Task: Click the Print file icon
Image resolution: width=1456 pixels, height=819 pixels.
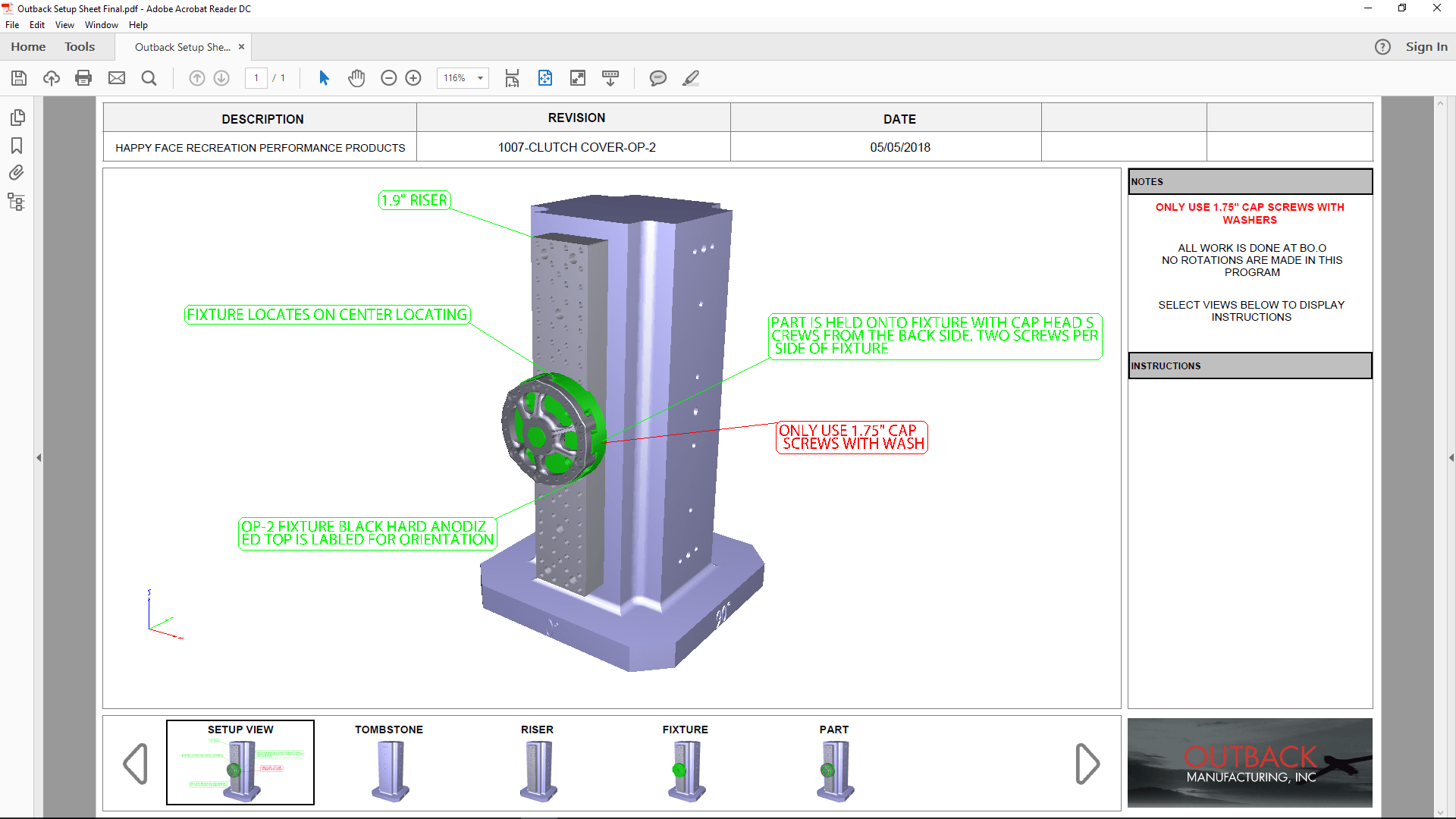Action: click(x=83, y=78)
